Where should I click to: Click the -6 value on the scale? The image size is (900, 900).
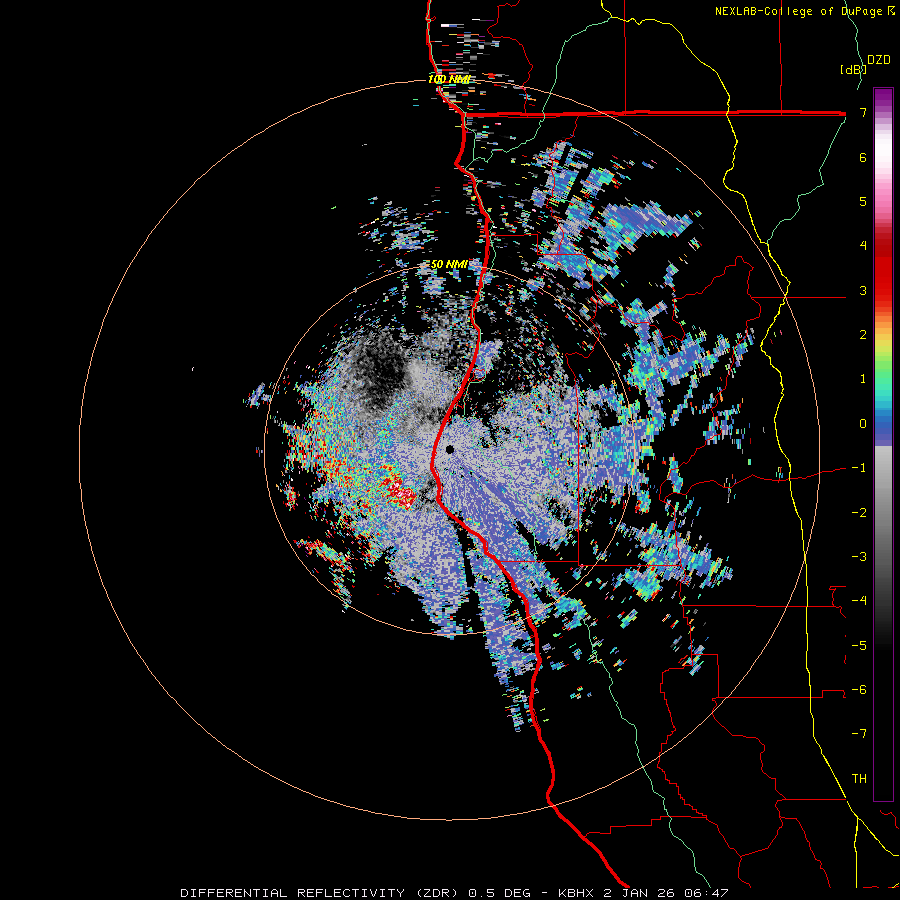[859, 689]
